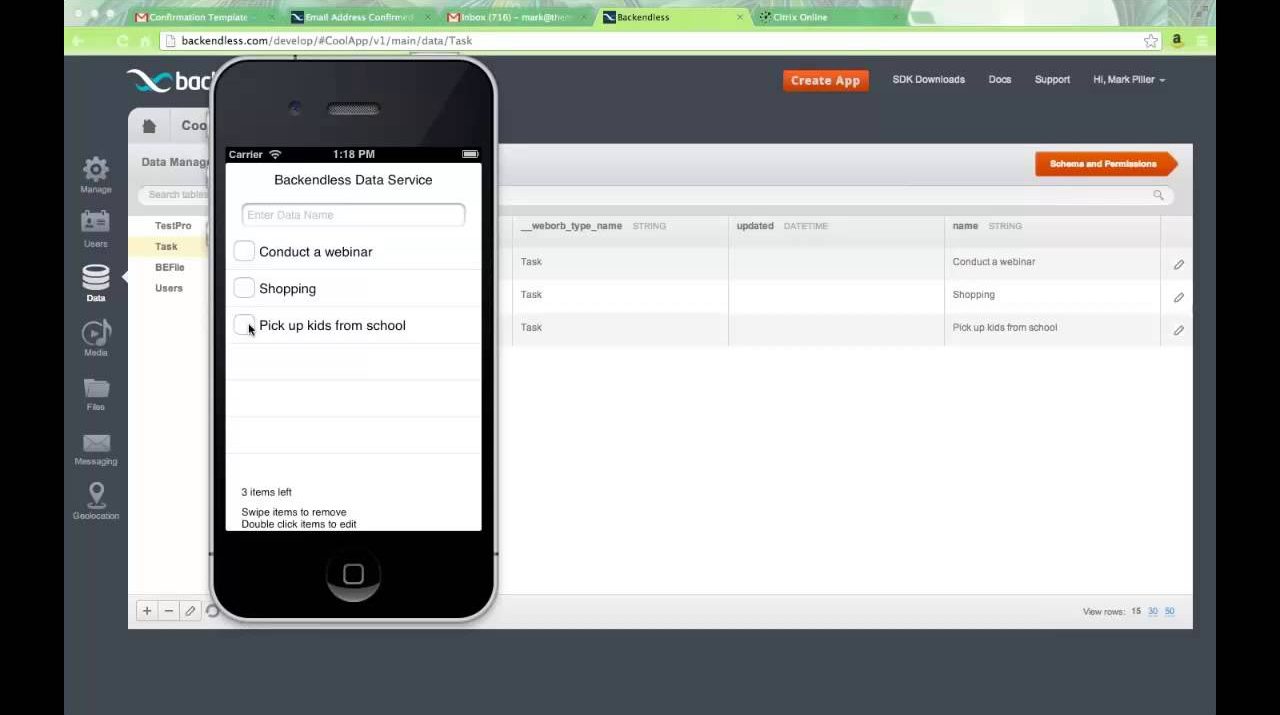Open the Users section icon
Viewport: 1280px width, 715px height.
pyautogui.click(x=96, y=223)
